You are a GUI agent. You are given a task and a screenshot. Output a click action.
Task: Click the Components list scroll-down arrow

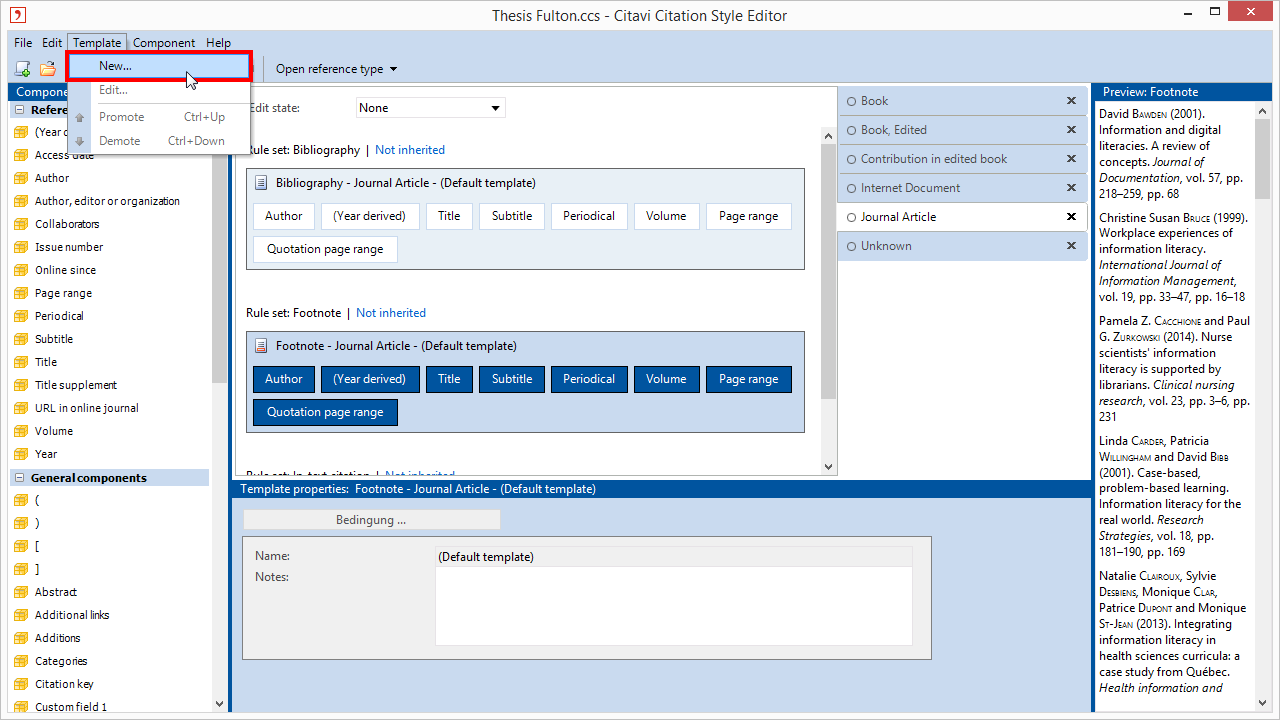pyautogui.click(x=220, y=704)
